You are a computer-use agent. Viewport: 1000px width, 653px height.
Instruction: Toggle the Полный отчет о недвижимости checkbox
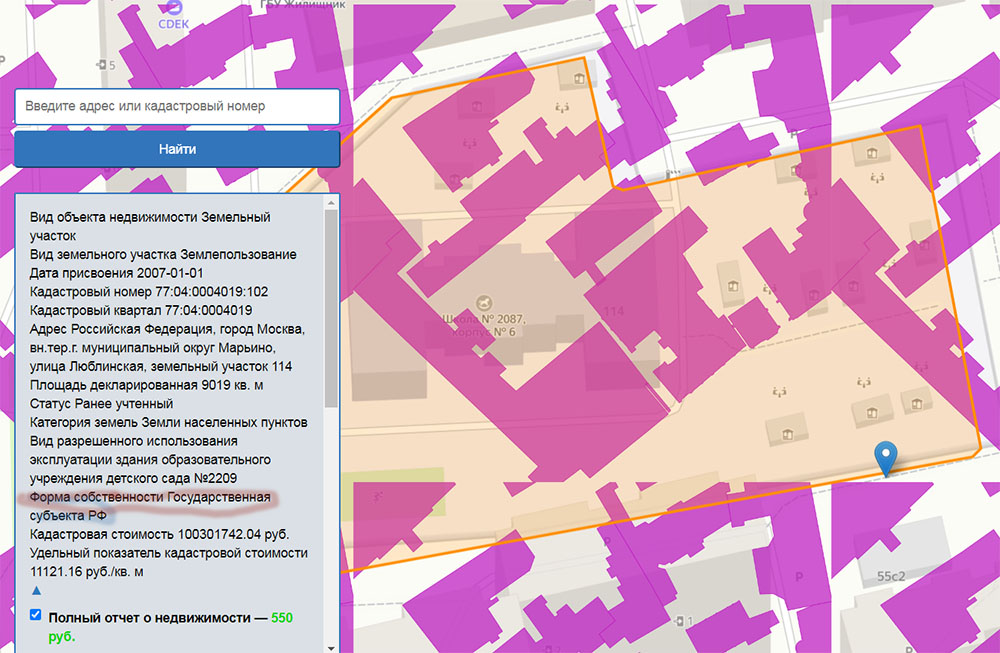click(x=36, y=615)
